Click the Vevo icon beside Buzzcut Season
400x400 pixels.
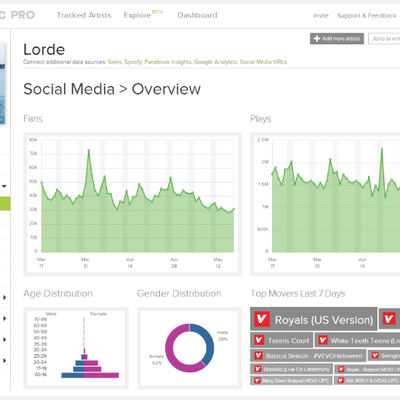coord(258,356)
